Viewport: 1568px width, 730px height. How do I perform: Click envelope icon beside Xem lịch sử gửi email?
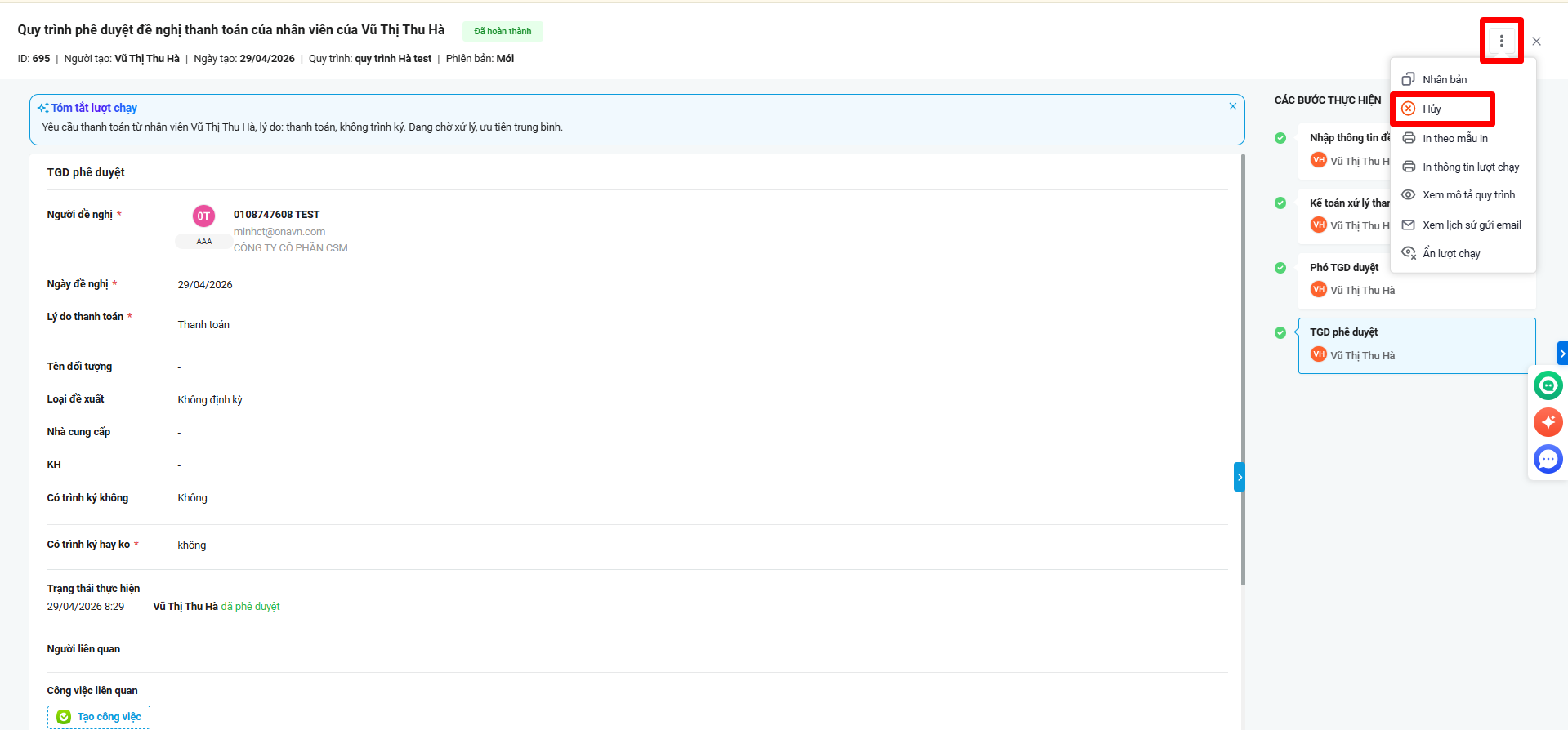(x=1409, y=225)
